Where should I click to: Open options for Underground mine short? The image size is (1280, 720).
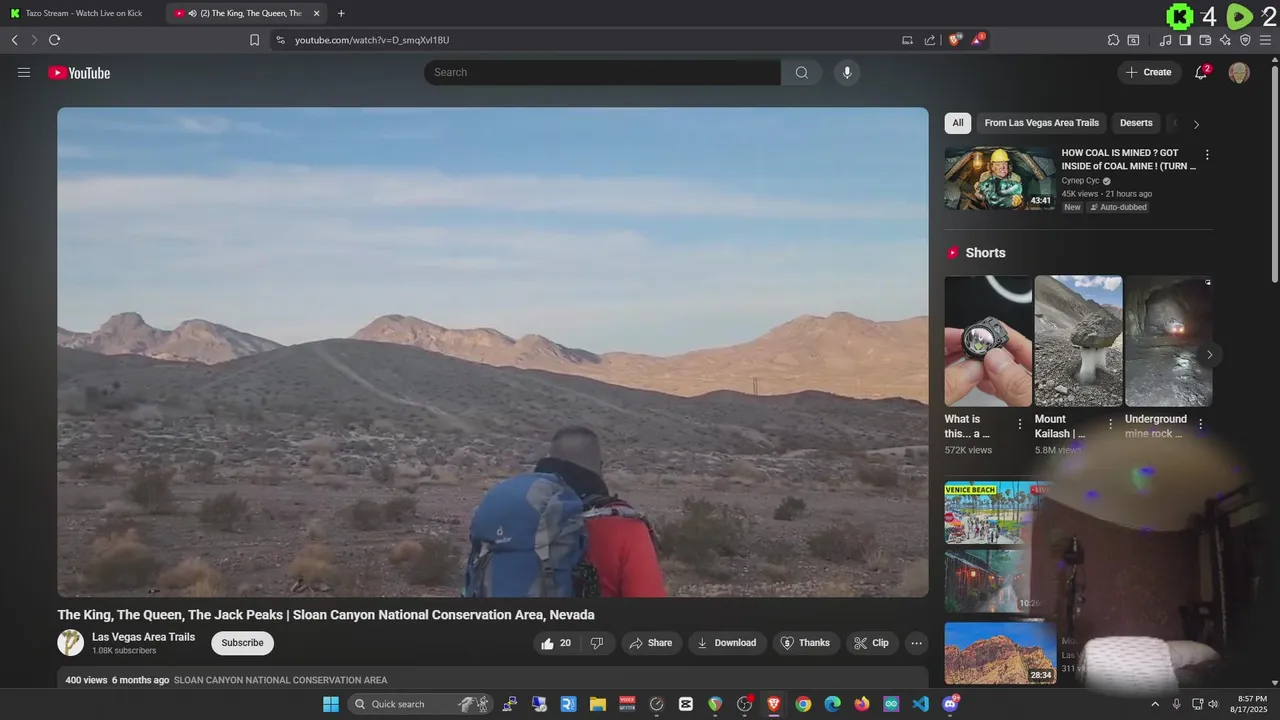click(x=1201, y=424)
